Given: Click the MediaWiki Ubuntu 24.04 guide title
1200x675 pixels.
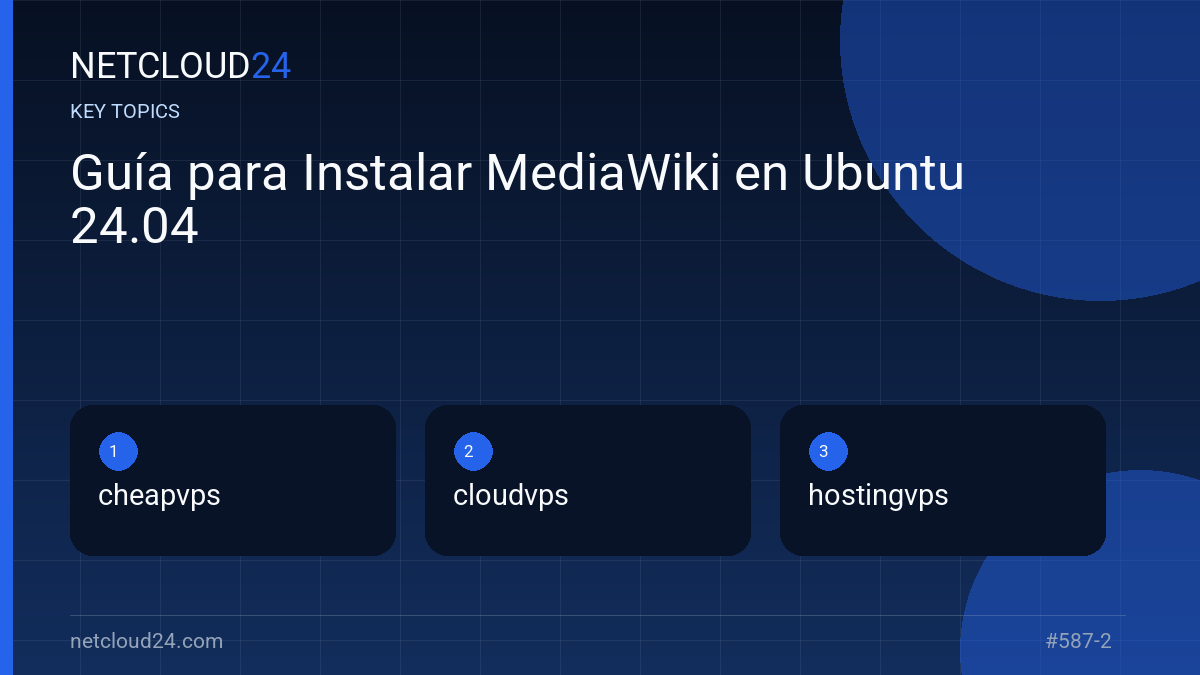Looking at the screenshot, I should [517, 200].
